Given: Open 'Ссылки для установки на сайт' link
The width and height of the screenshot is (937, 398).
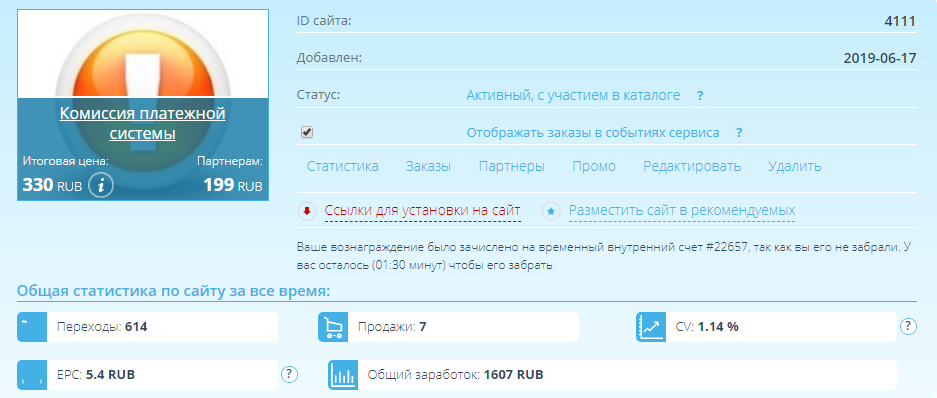Looking at the screenshot, I should [422, 211].
